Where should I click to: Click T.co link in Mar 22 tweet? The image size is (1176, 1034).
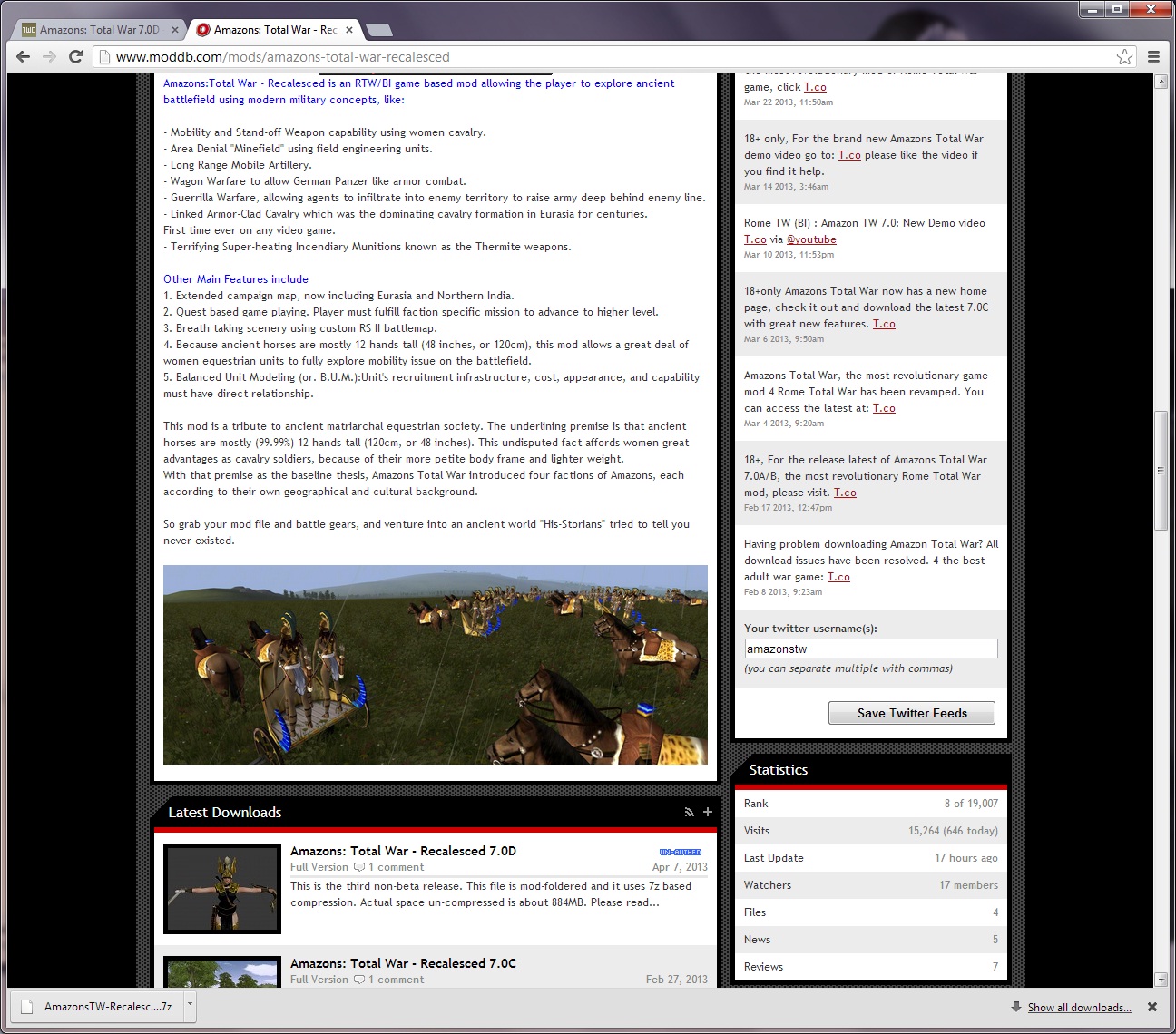pyautogui.click(x=815, y=87)
